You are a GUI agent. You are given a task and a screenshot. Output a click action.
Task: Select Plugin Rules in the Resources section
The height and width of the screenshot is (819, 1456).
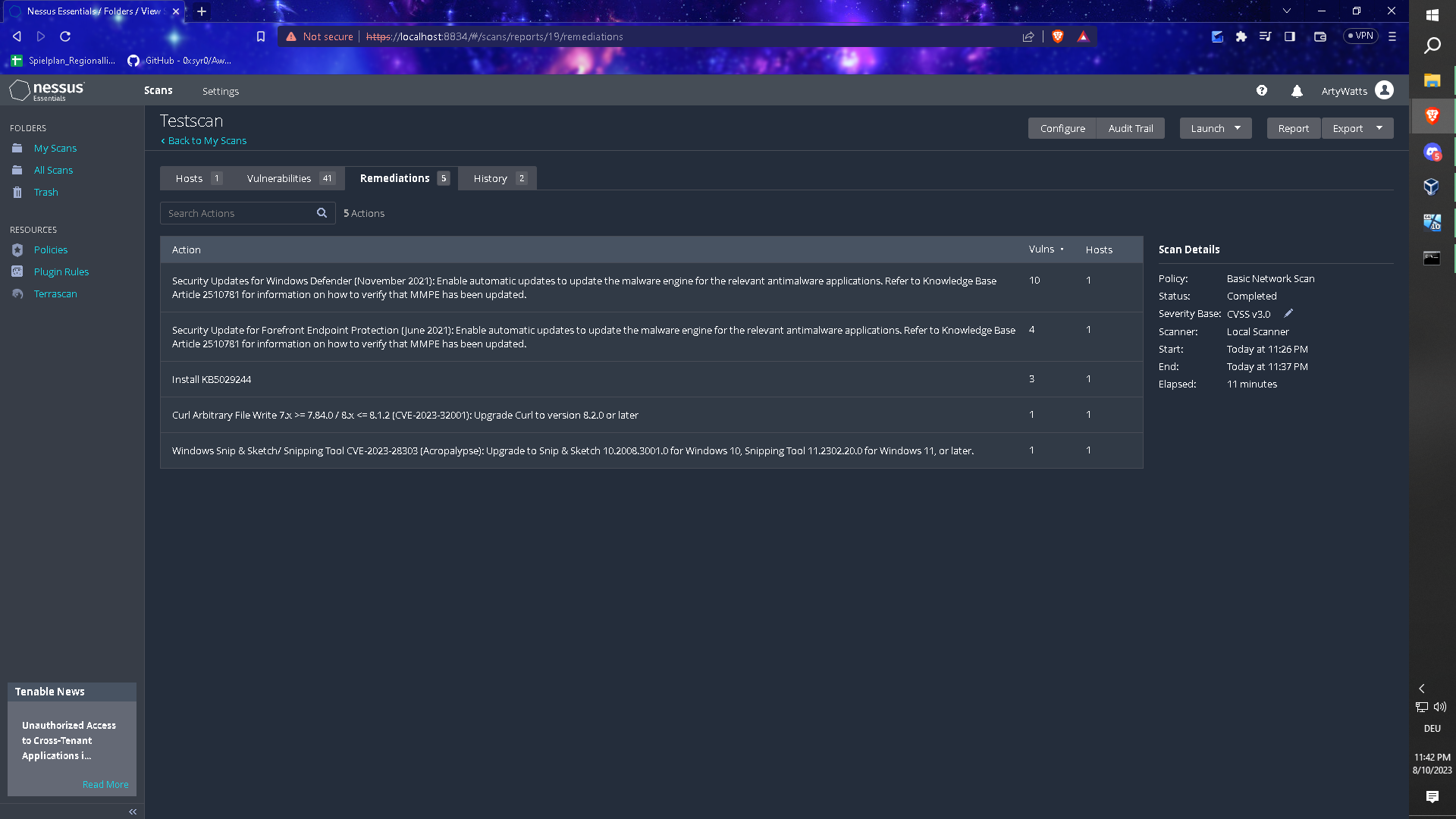point(61,271)
